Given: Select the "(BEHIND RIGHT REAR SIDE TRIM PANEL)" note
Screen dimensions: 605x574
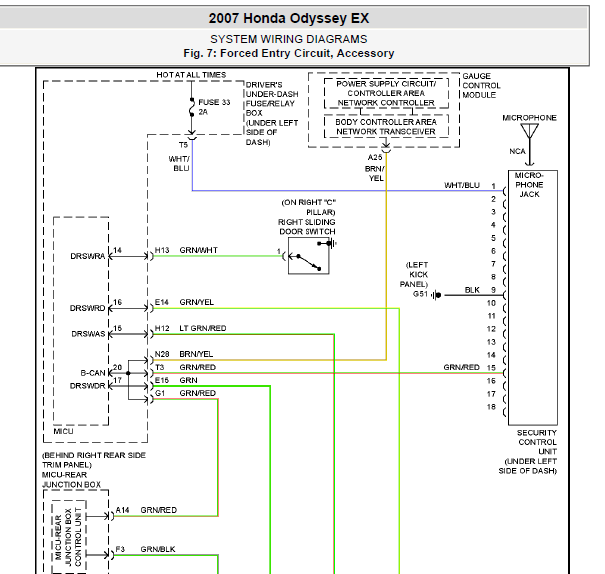Looking at the screenshot, I should click(x=94, y=460).
